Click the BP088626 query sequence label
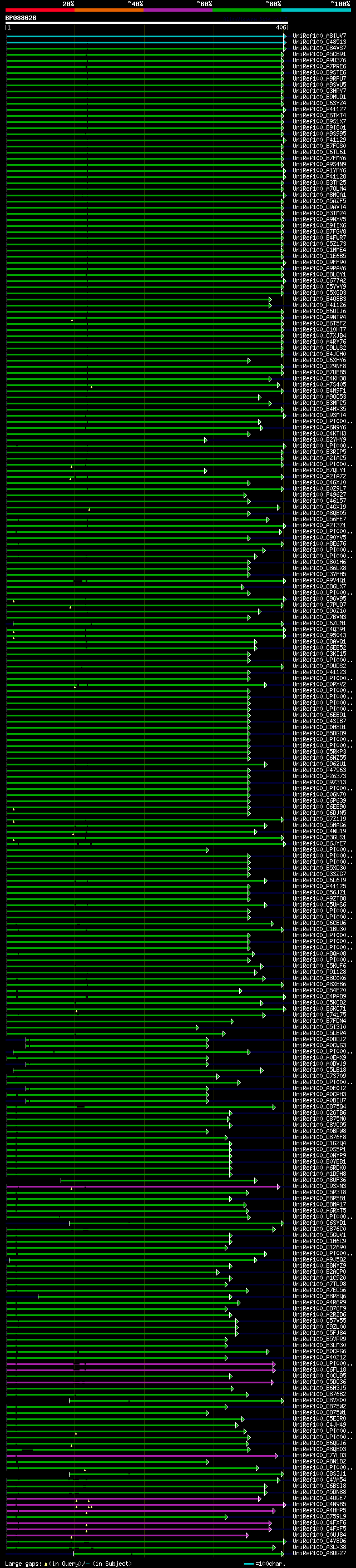 pyautogui.click(x=21, y=18)
